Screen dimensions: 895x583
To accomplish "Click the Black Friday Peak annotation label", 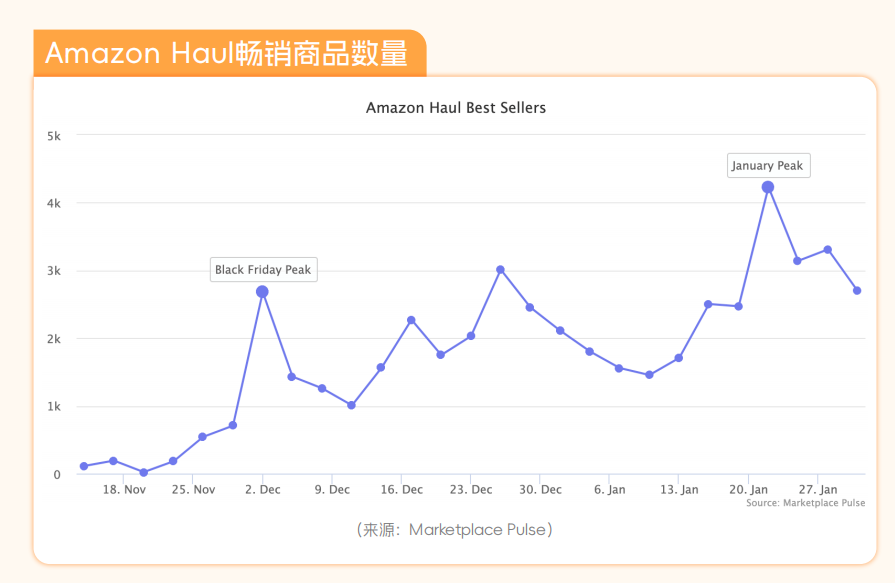I will click(263, 270).
